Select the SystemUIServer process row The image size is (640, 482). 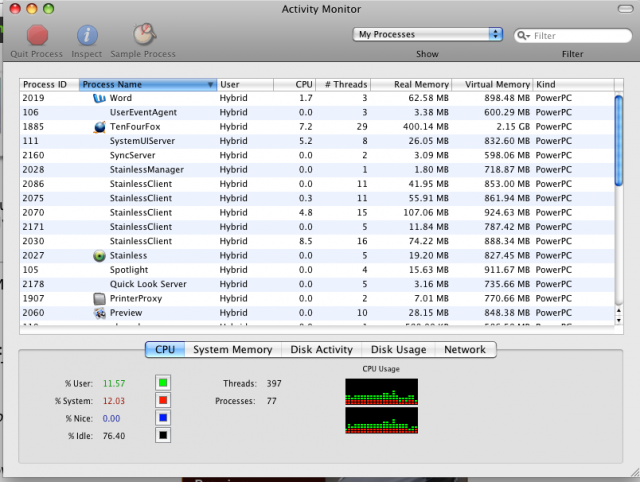[x=317, y=141]
